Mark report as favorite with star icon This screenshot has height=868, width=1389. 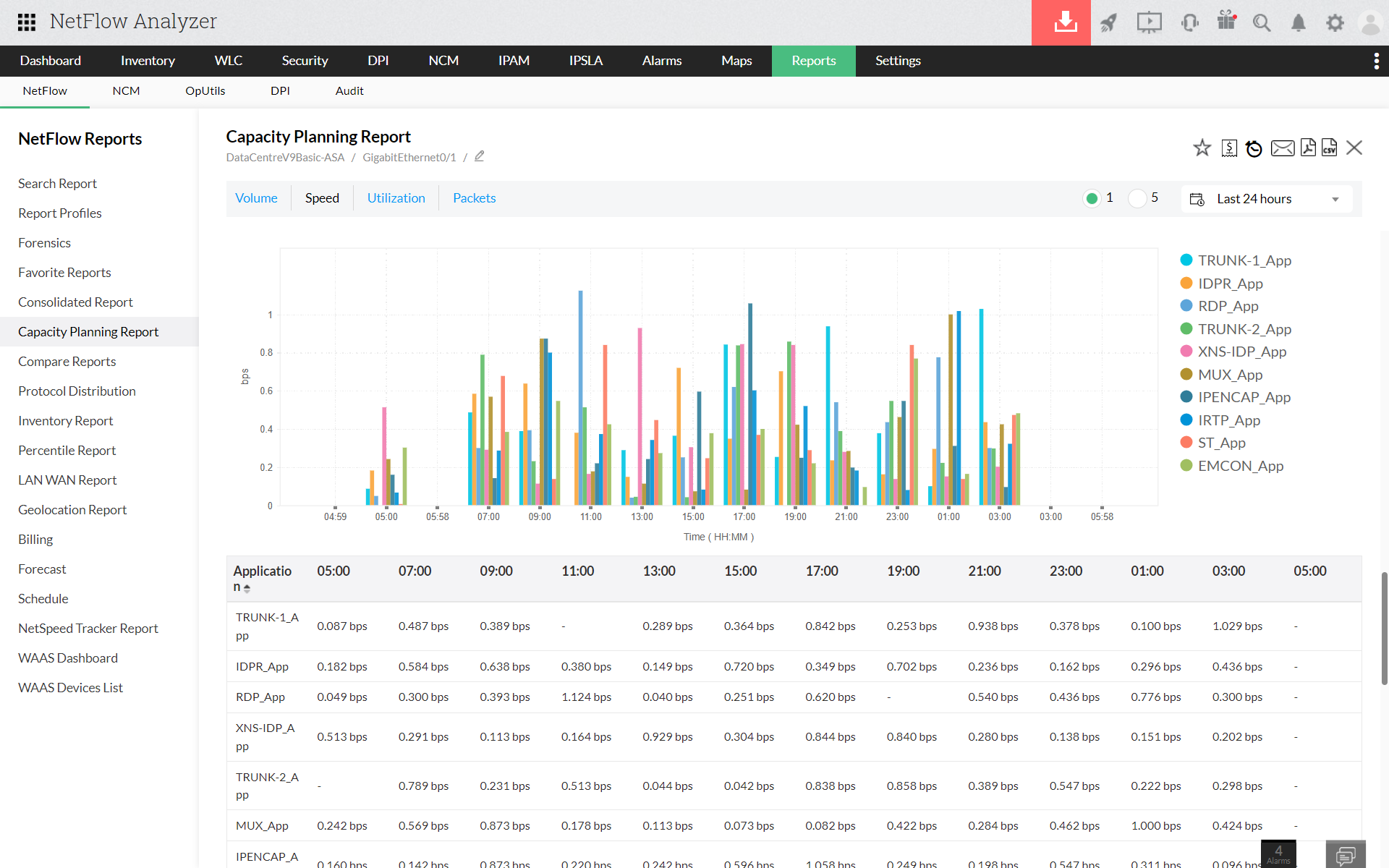click(1202, 148)
